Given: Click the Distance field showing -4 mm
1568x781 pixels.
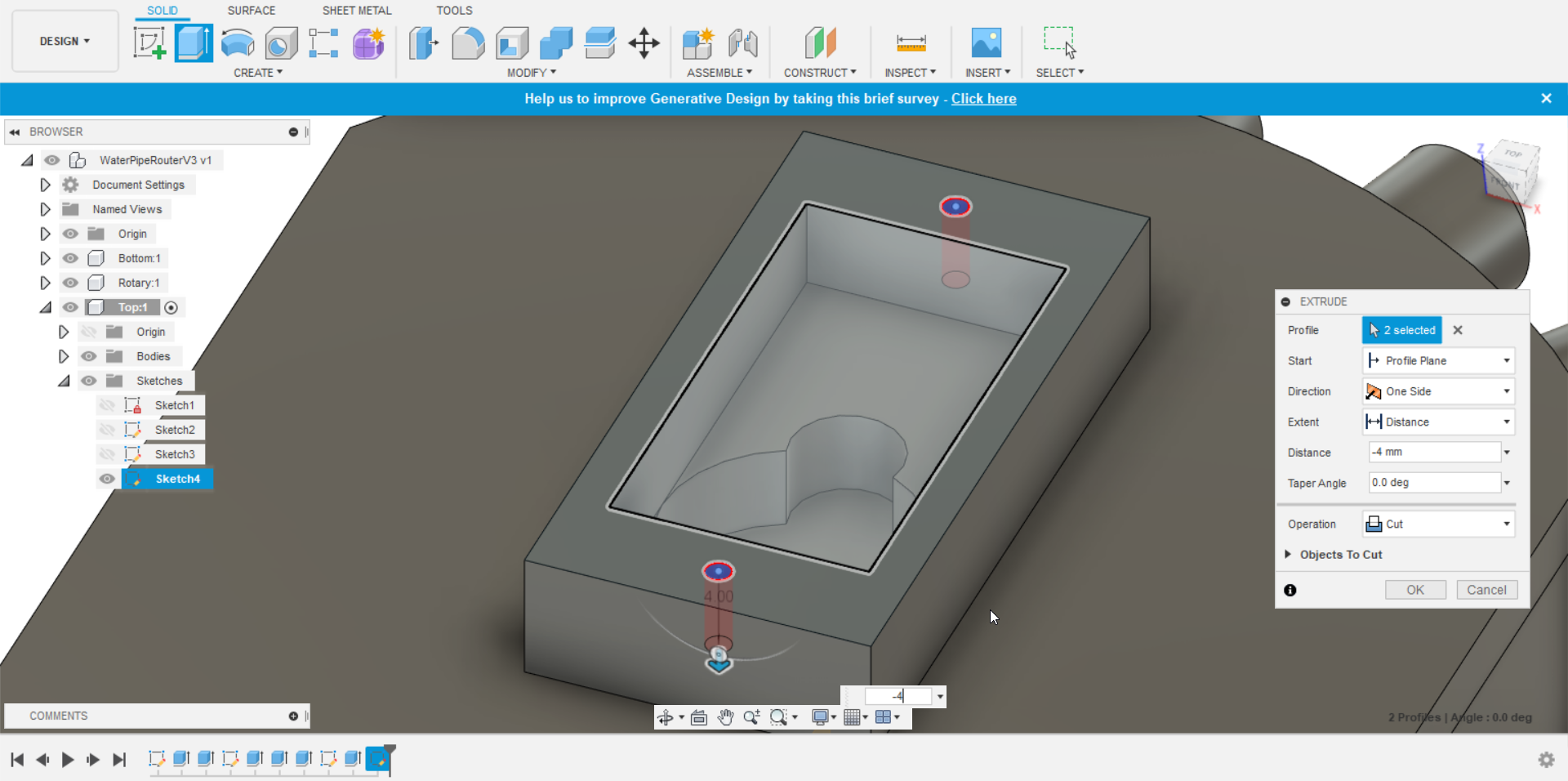Looking at the screenshot, I should 1435,452.
